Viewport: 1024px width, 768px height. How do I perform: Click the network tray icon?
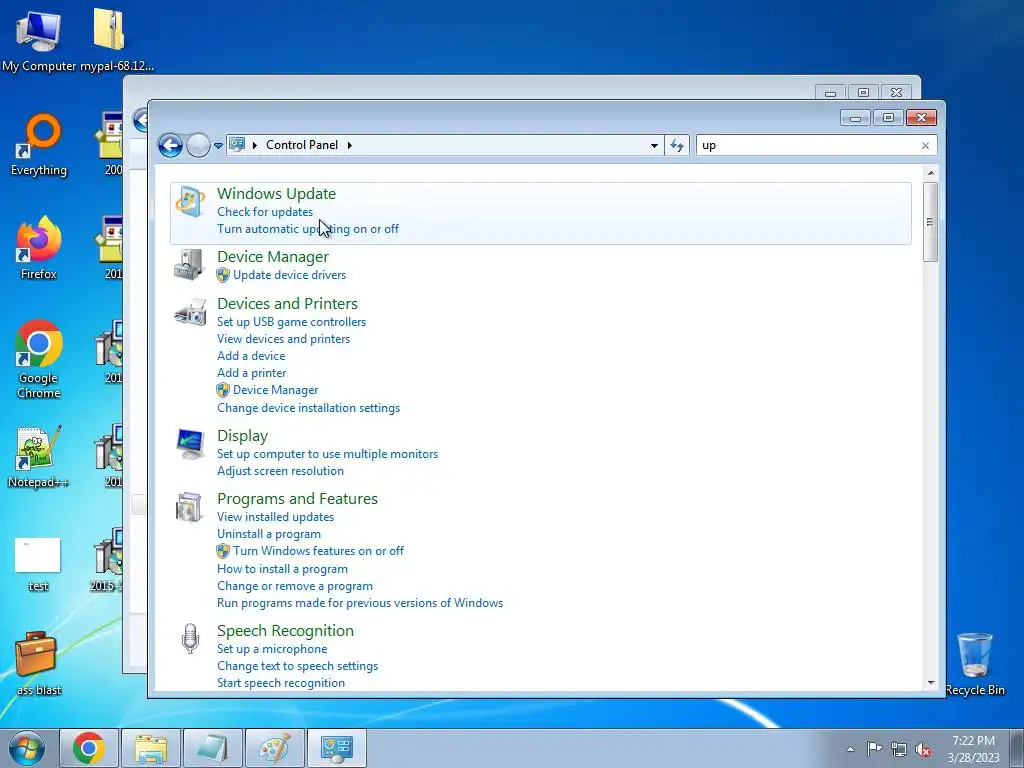point(899,749)
